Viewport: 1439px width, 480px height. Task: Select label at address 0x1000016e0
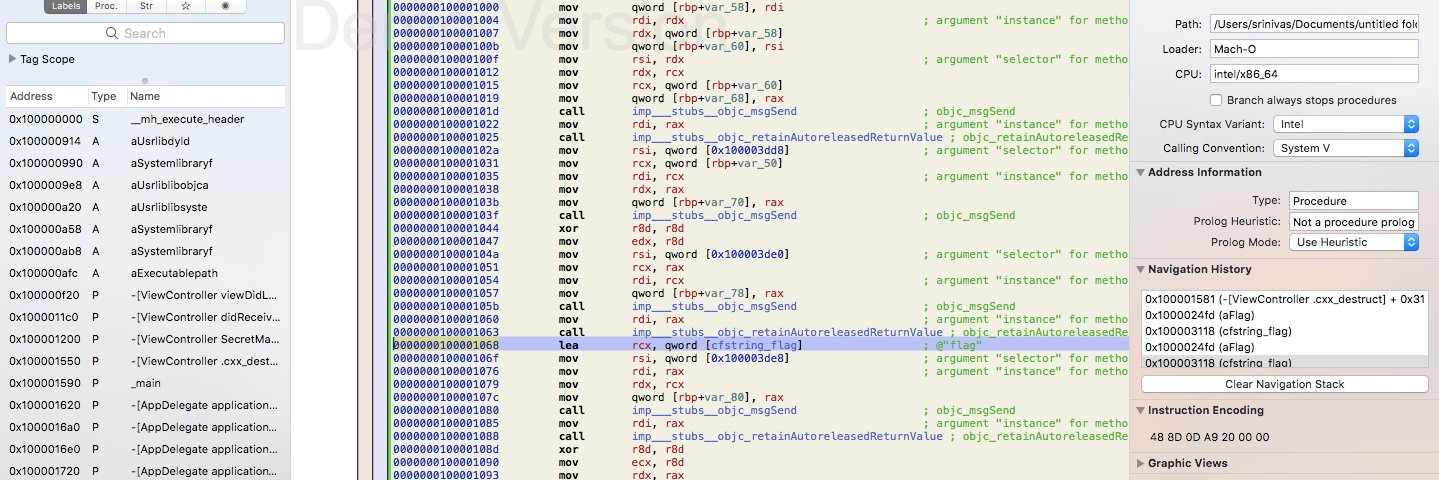coord(145,449)
